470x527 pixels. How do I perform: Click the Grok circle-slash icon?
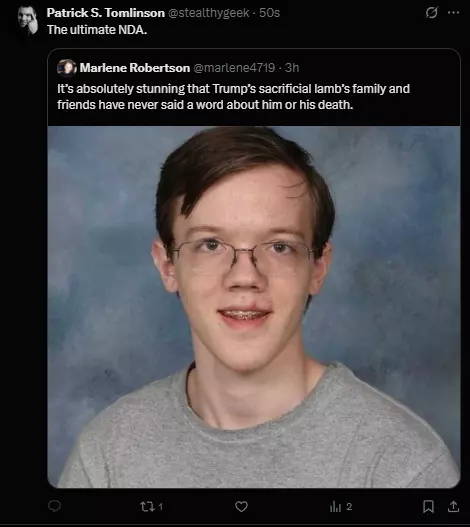point(432,13)
